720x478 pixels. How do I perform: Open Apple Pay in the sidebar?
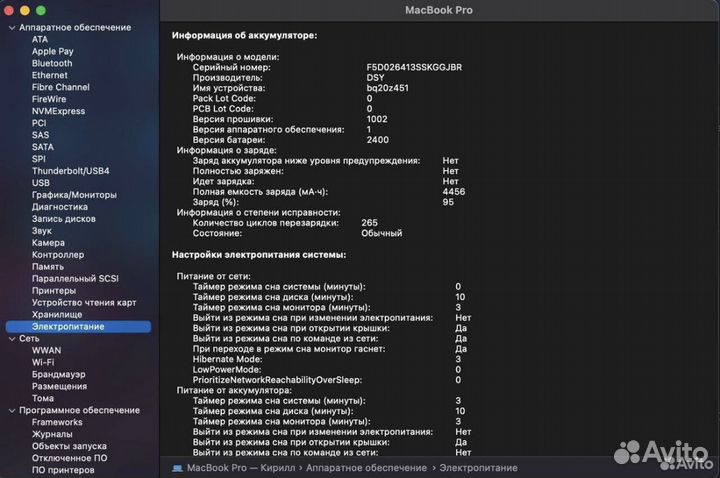tap(52, 51)
